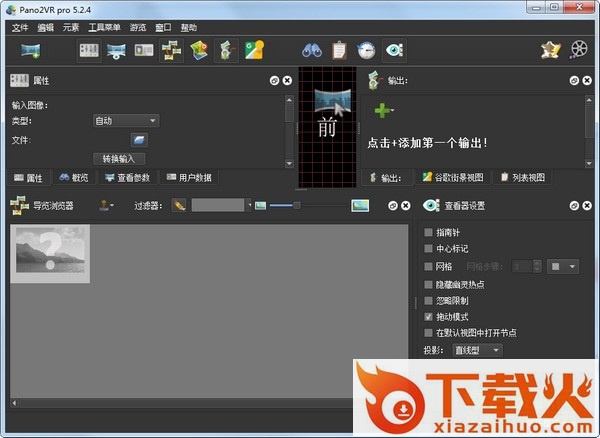Open the tour map toolbar icon

pos(199,50)
